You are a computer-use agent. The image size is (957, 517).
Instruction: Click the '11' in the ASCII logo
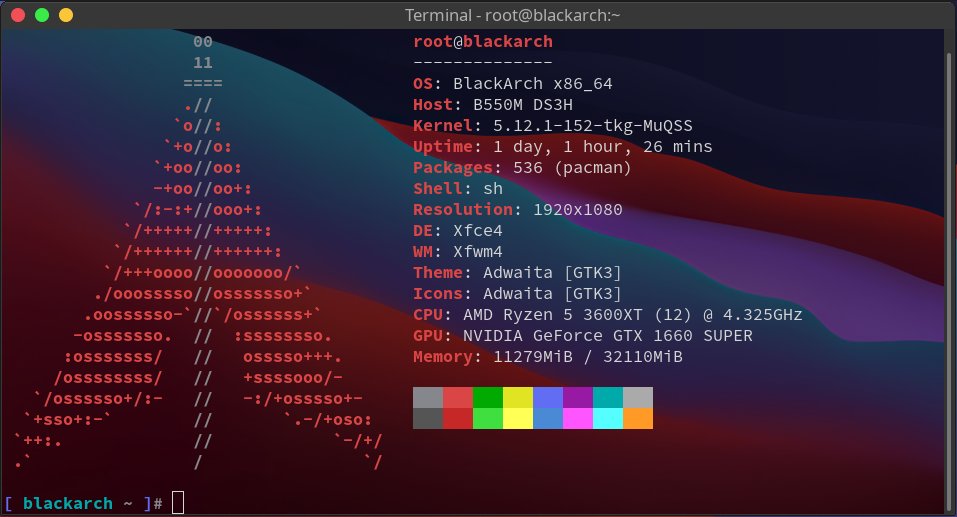203,62
